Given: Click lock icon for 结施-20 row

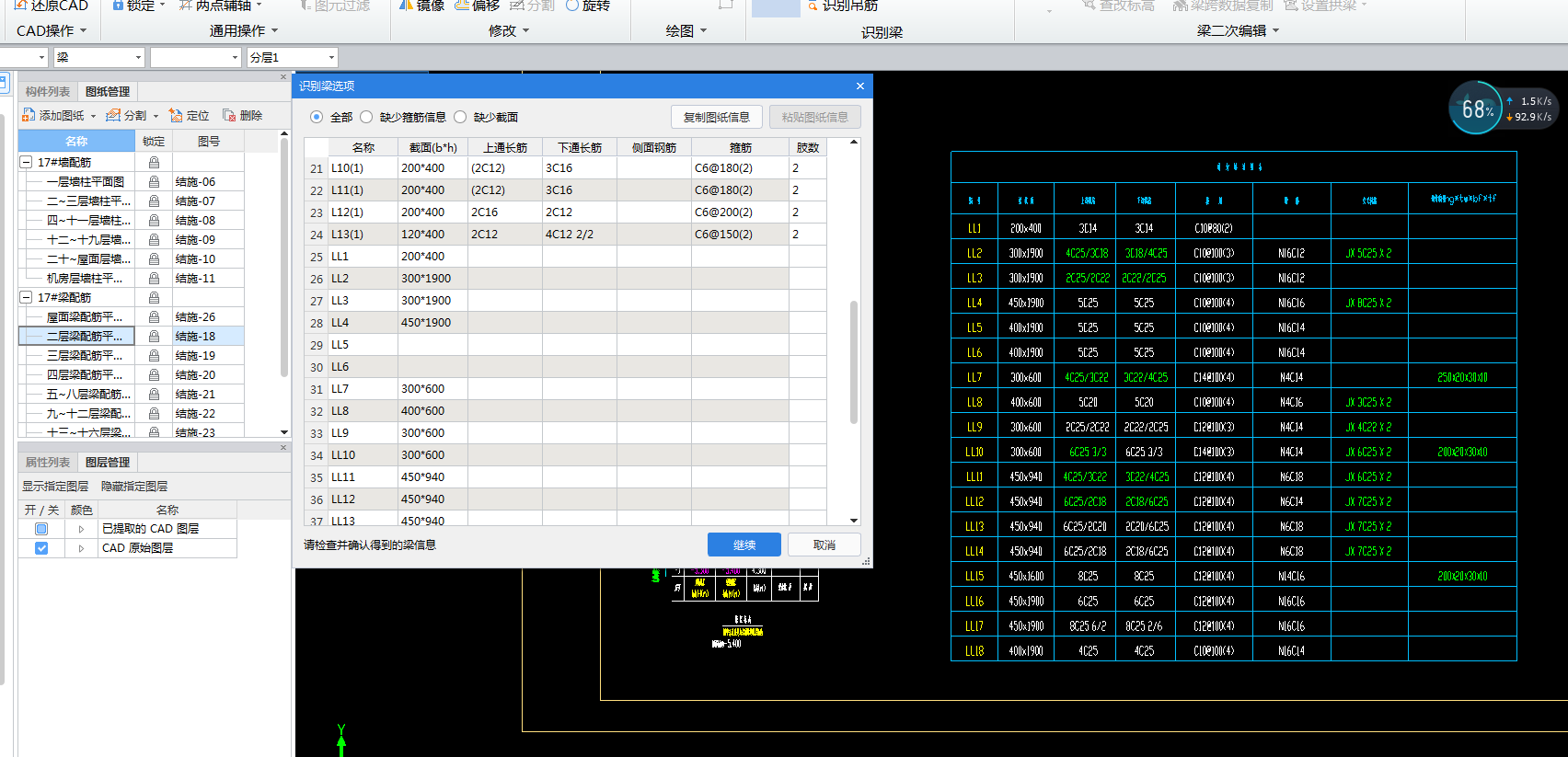Looking at the screenshot, I should click(154, 374).
